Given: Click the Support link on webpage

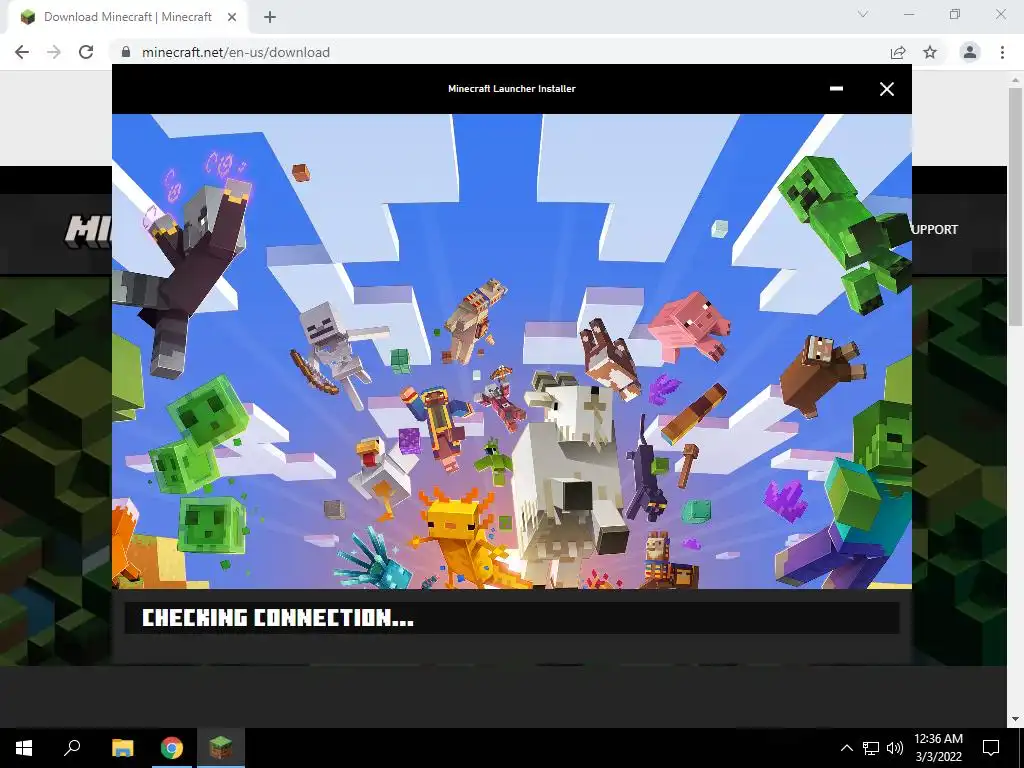Looking at the screenshot, I should click(935, 229).
